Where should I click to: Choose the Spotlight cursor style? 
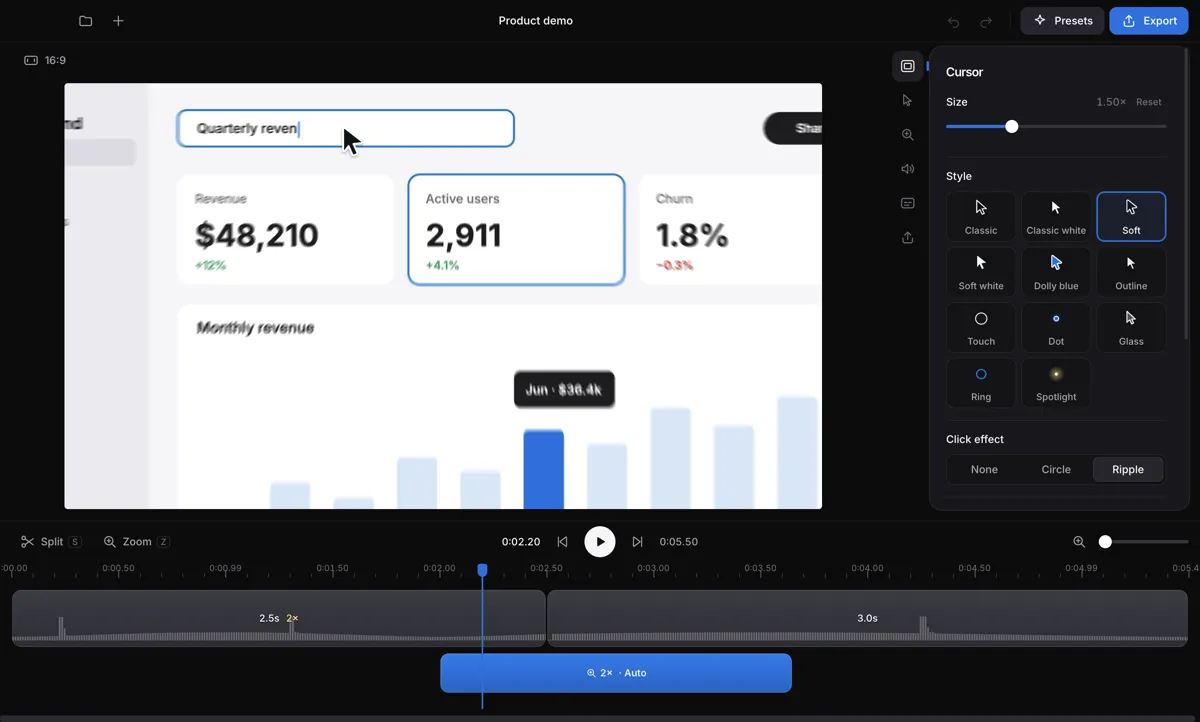coord(1056,383)
